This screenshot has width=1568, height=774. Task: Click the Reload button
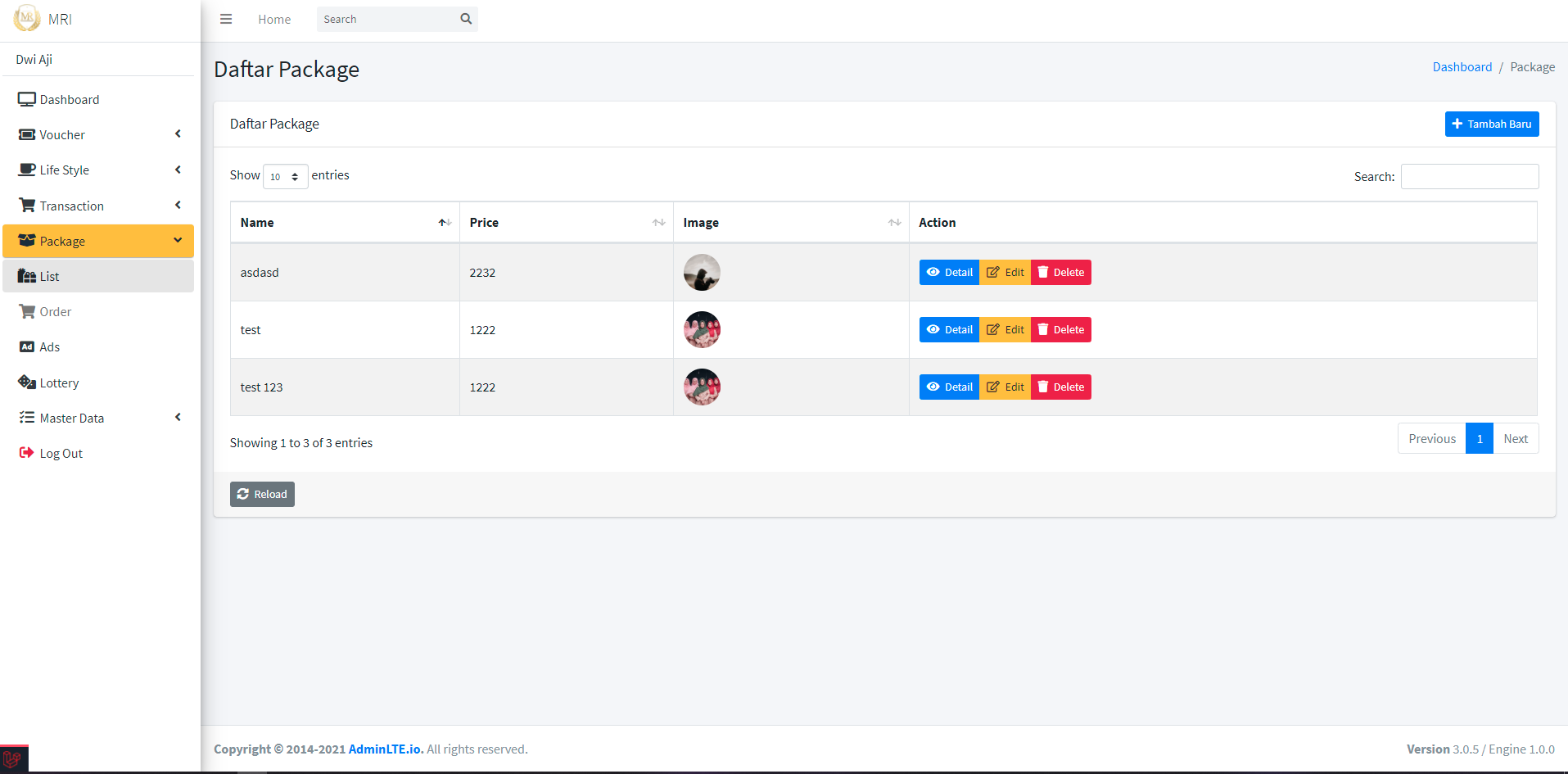click(262, 494)
